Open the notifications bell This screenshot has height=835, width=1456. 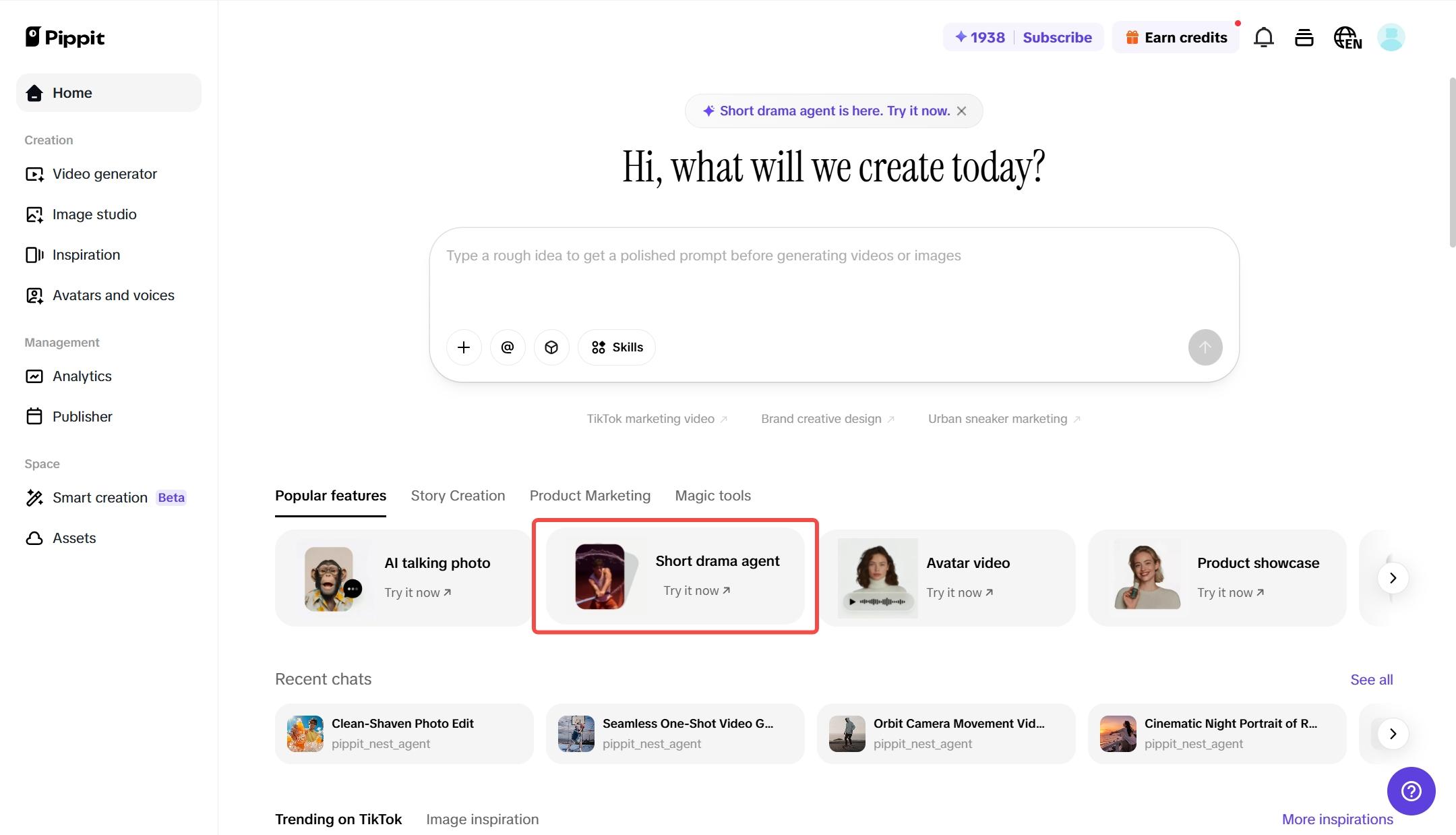tap(1263, 37)
